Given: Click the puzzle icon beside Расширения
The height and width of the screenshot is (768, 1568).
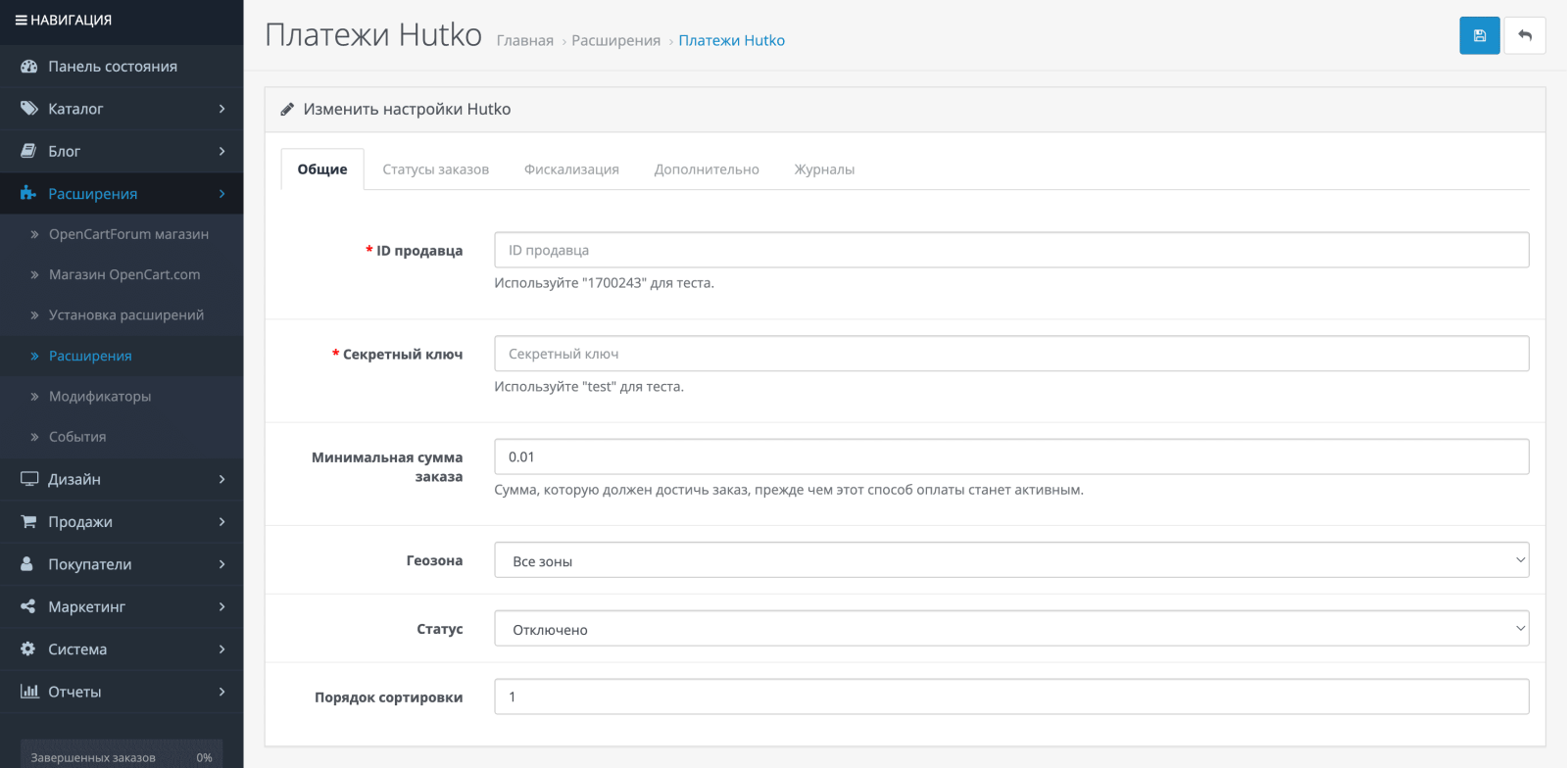Looking at the screenshot, I should [x=28, y=193].
